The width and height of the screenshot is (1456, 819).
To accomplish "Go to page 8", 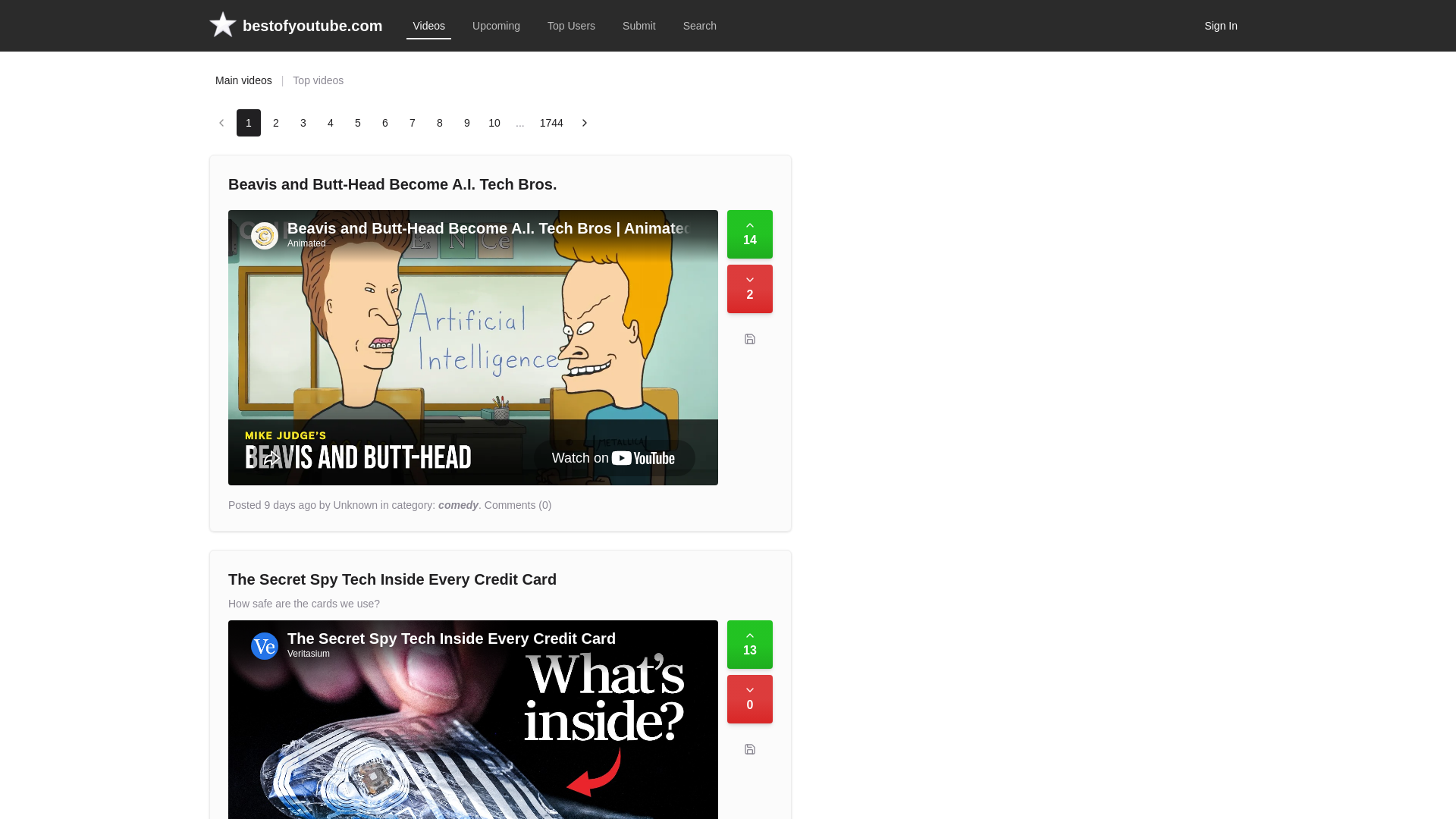I will click(440, 123).
